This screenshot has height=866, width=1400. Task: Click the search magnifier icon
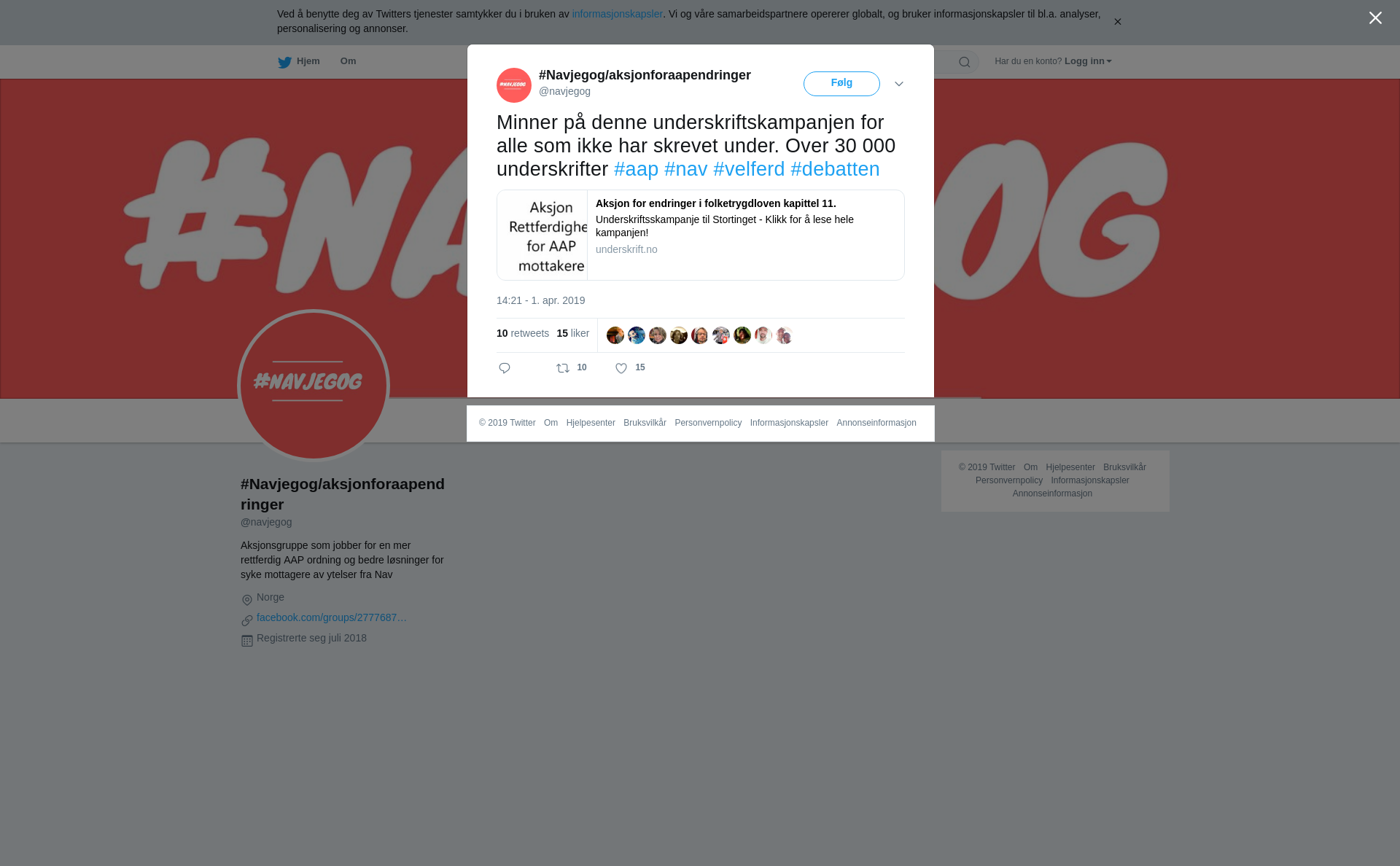[965, 62]
